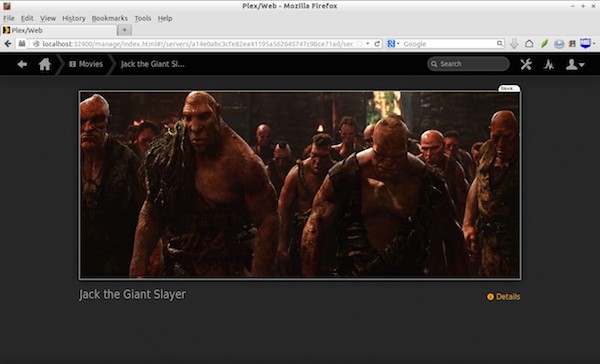Go to Movies breadcrumb
Screen dimensions: 600x364
tap(86, 64)
